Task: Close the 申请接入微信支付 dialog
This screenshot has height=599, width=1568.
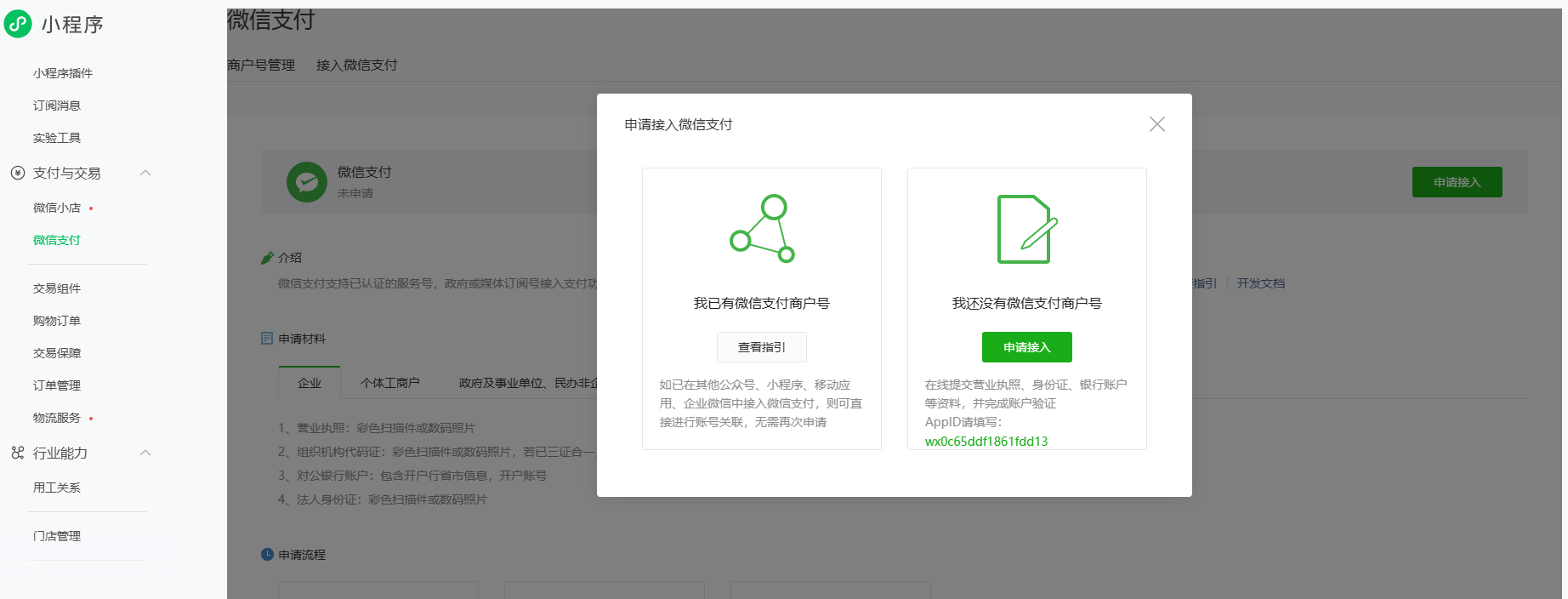Action: (x=1156, y=124)
